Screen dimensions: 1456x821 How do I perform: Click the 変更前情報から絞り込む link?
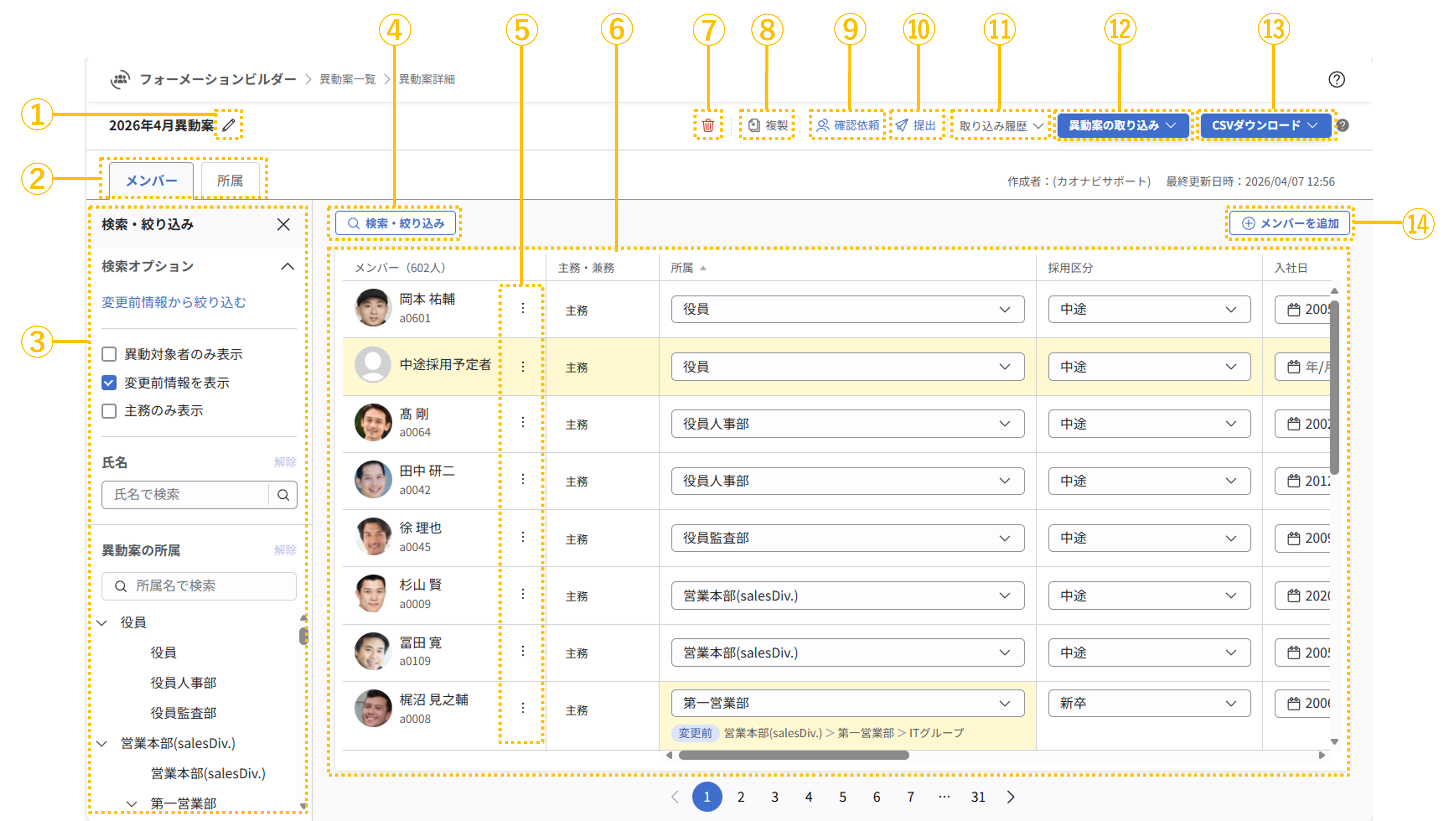(x=174, y=302)
